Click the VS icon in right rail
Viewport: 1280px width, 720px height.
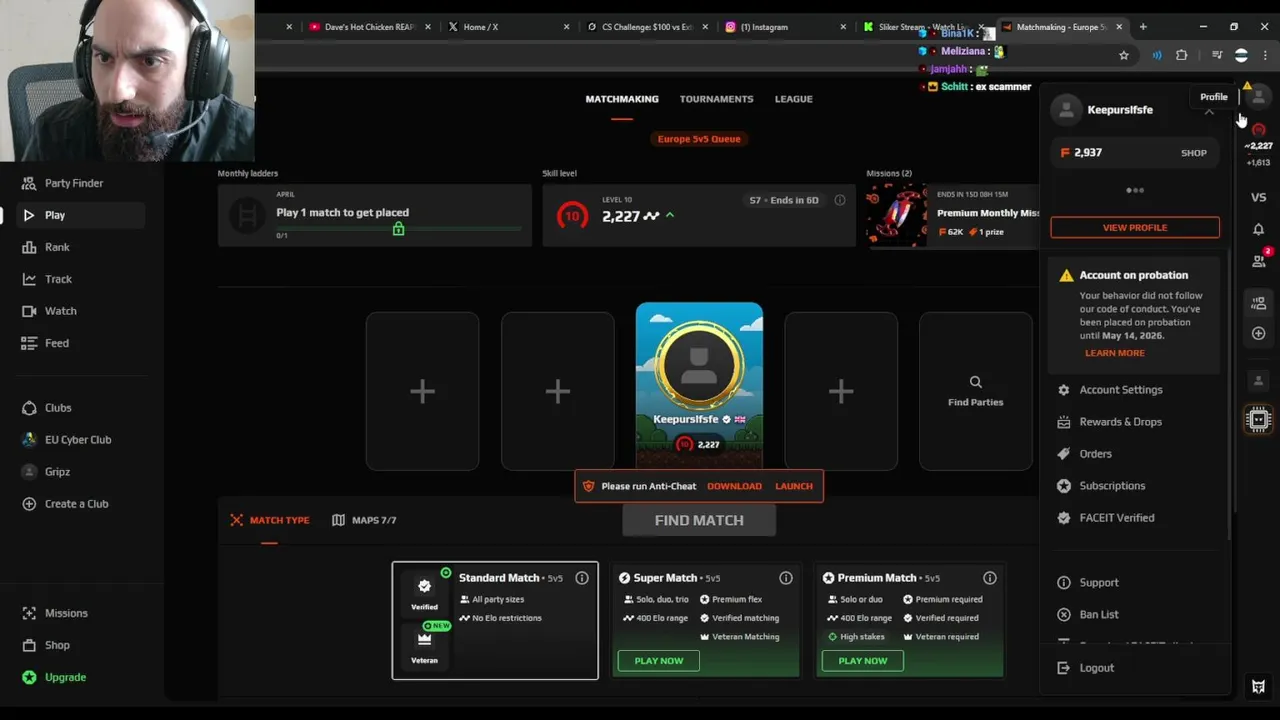[x=1258, y=197]
